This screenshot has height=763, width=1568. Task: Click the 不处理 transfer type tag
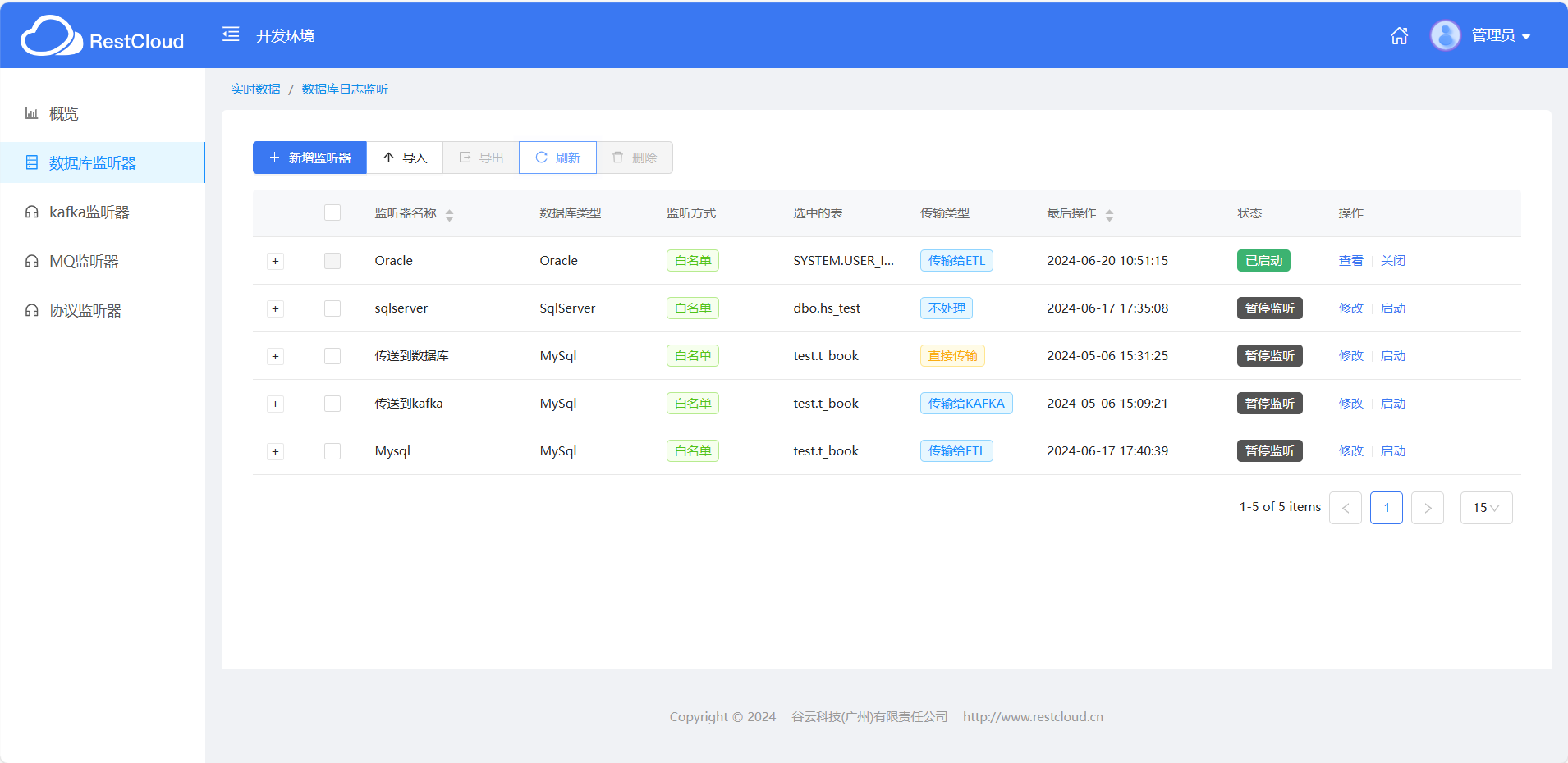(x=947, y=308)
